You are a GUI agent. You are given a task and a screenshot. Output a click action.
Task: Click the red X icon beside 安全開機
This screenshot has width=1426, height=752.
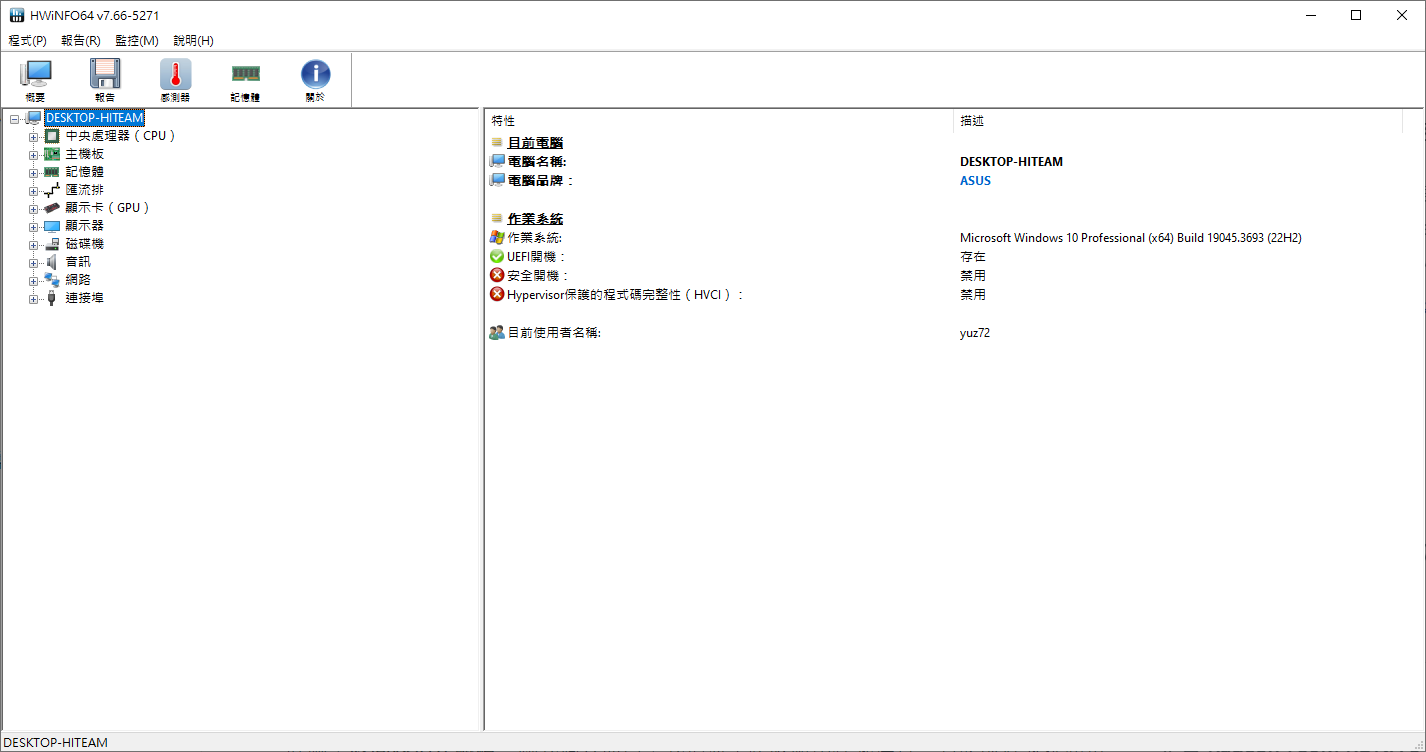pos(497,275)
